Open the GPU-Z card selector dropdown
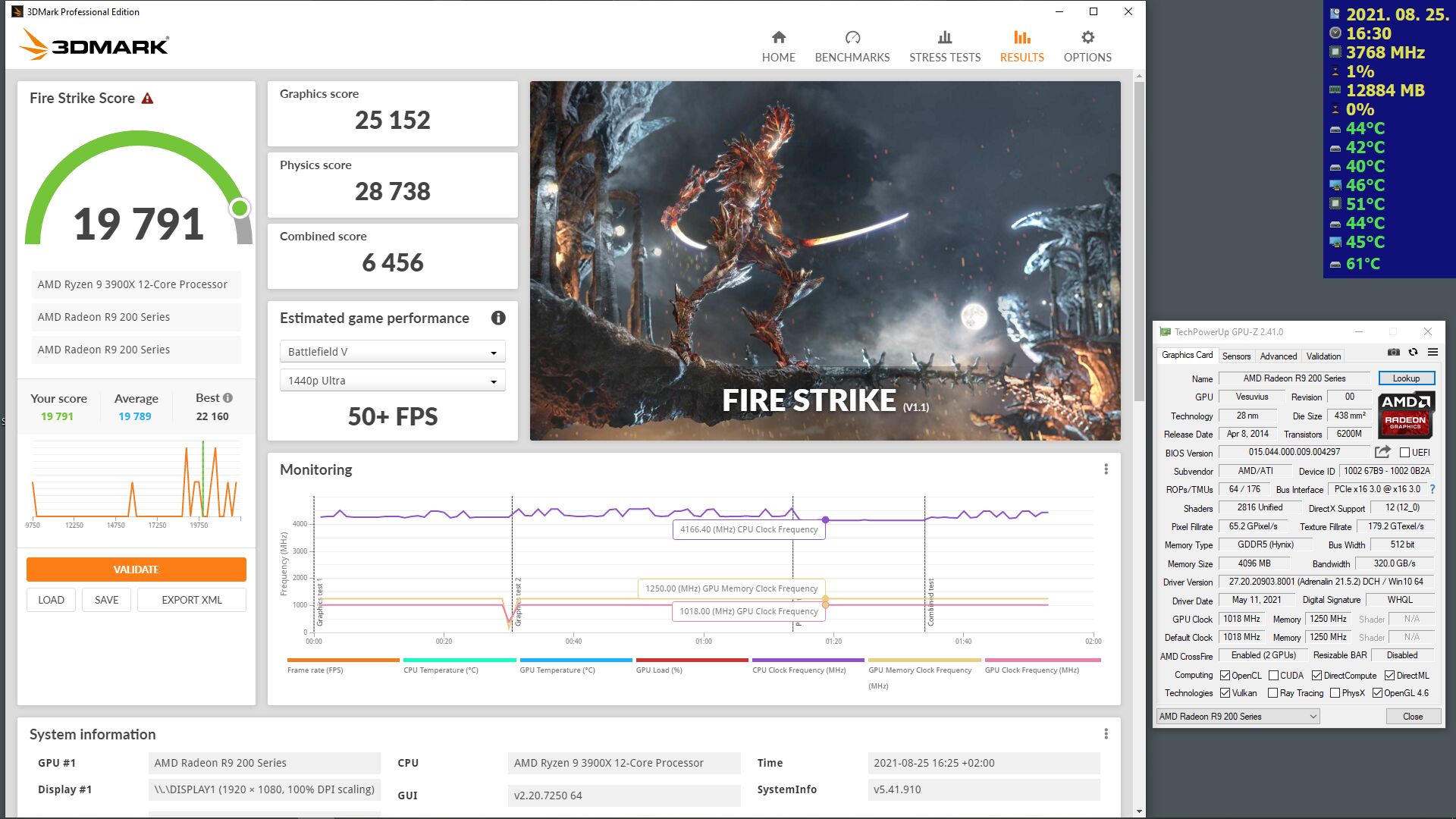The image size is (1456, 819). [1238, 716]
